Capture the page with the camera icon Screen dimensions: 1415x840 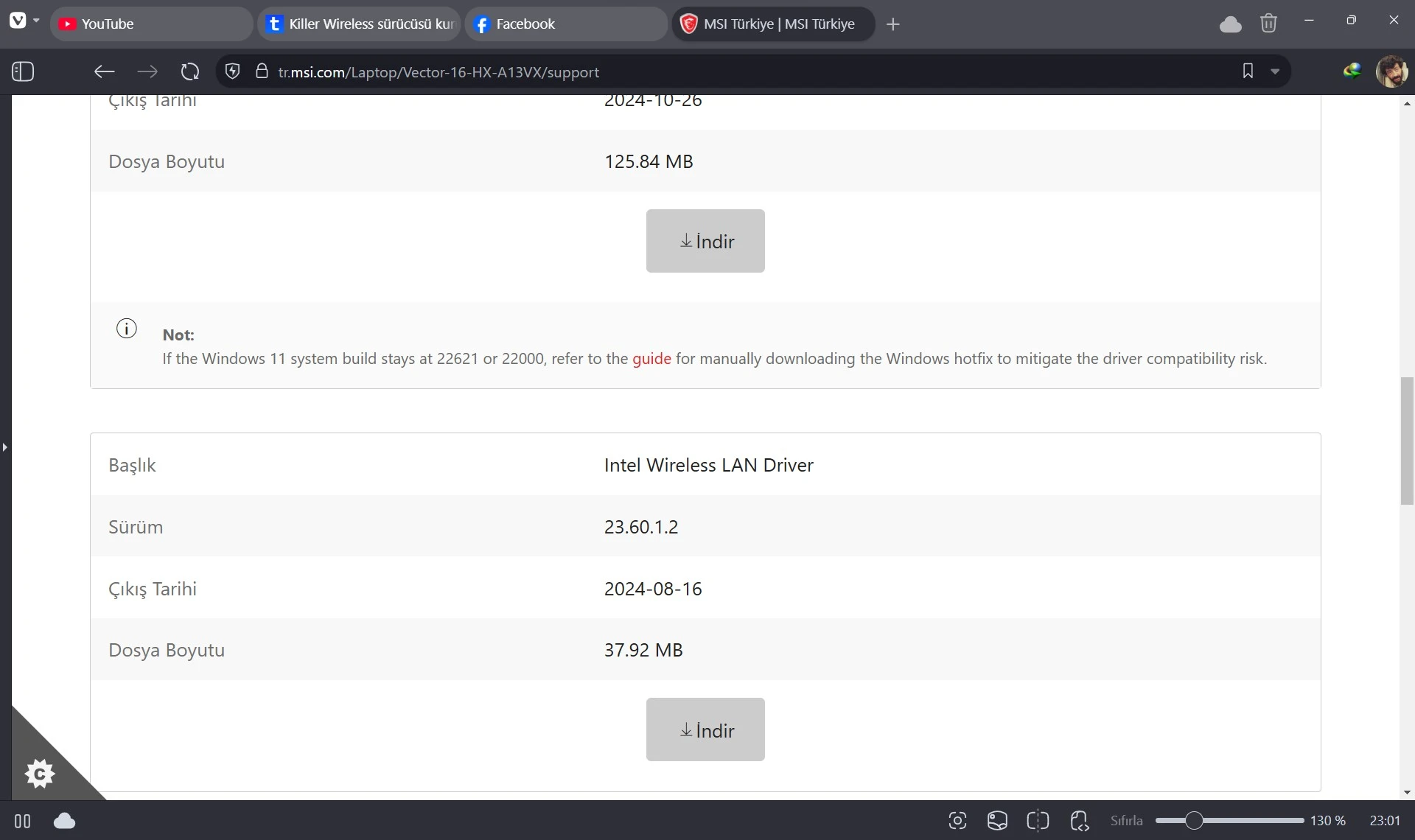pyautogui.click(x=957, y=821)
